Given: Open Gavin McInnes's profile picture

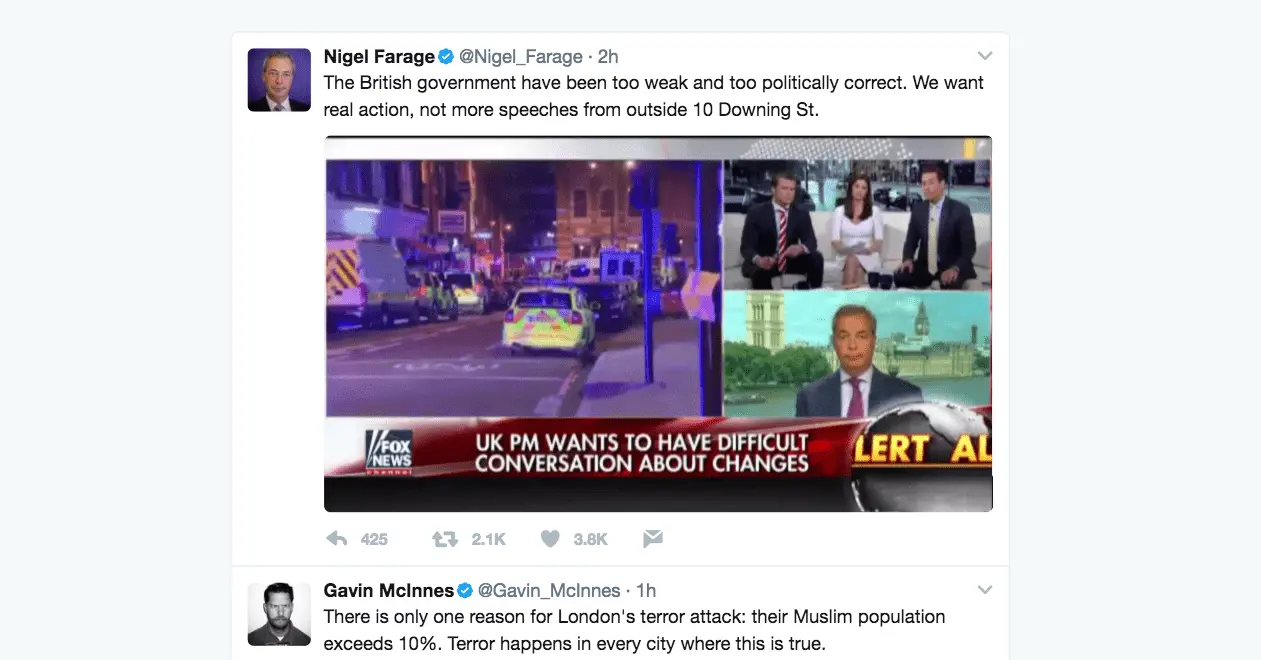Looking at the screenshot, I should coord(279,614).
